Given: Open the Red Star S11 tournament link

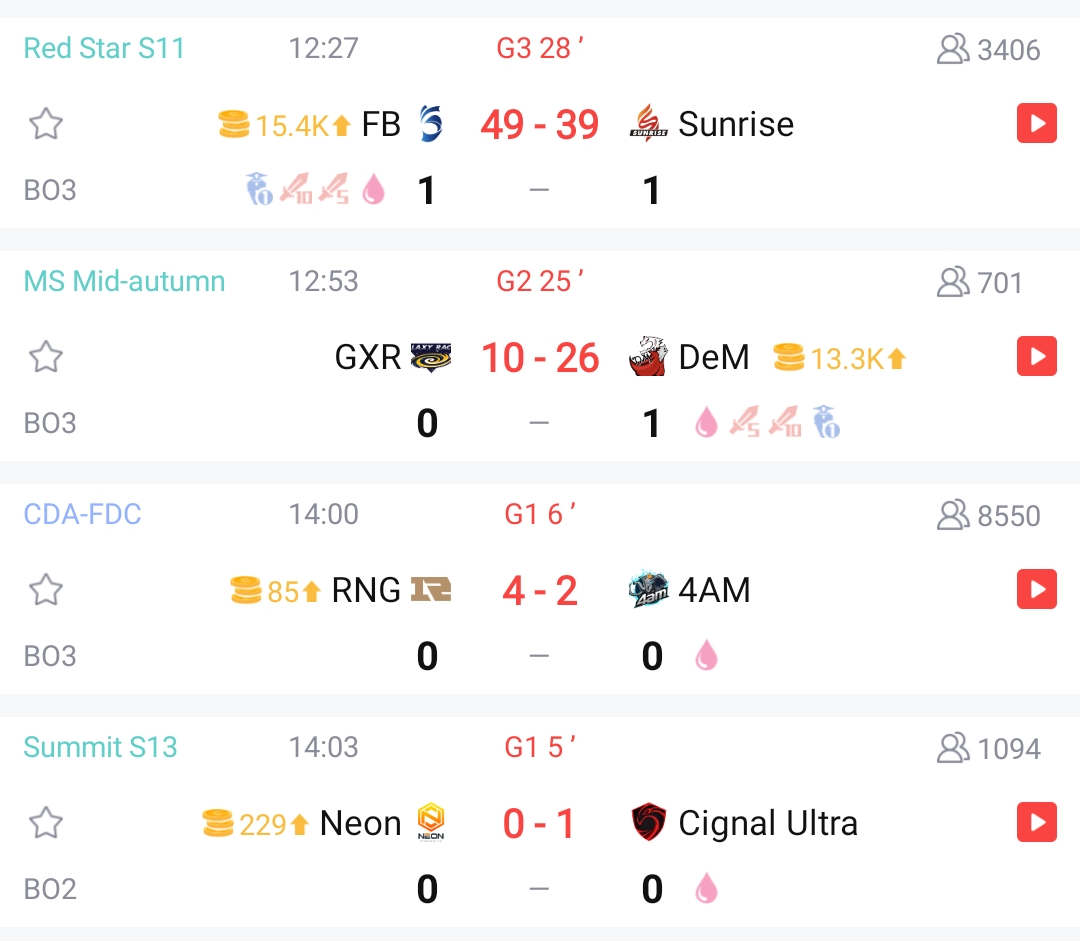Looking at the screenshot, I should tap(104, 48).
